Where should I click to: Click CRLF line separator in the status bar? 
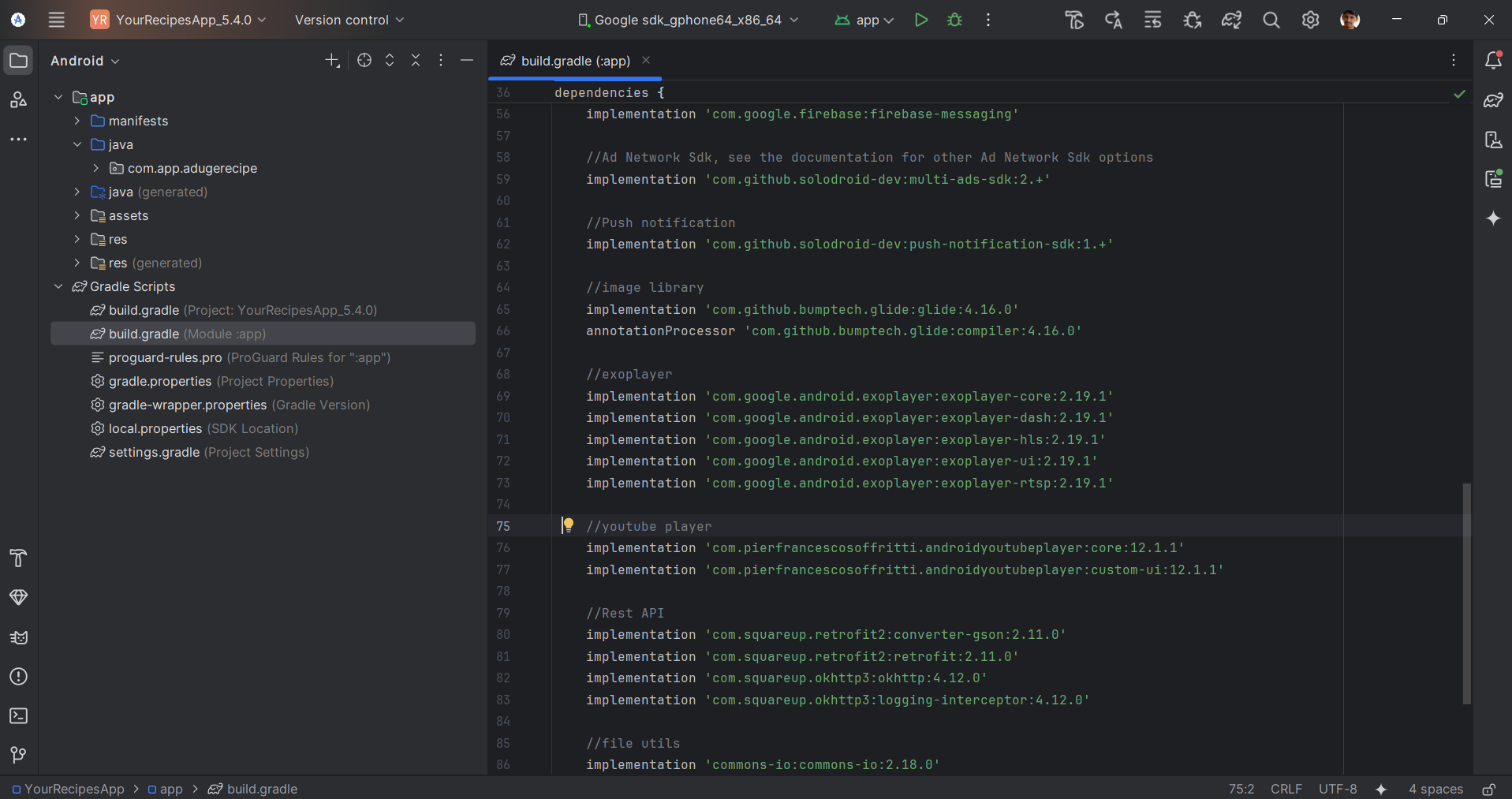(1286, 789)
